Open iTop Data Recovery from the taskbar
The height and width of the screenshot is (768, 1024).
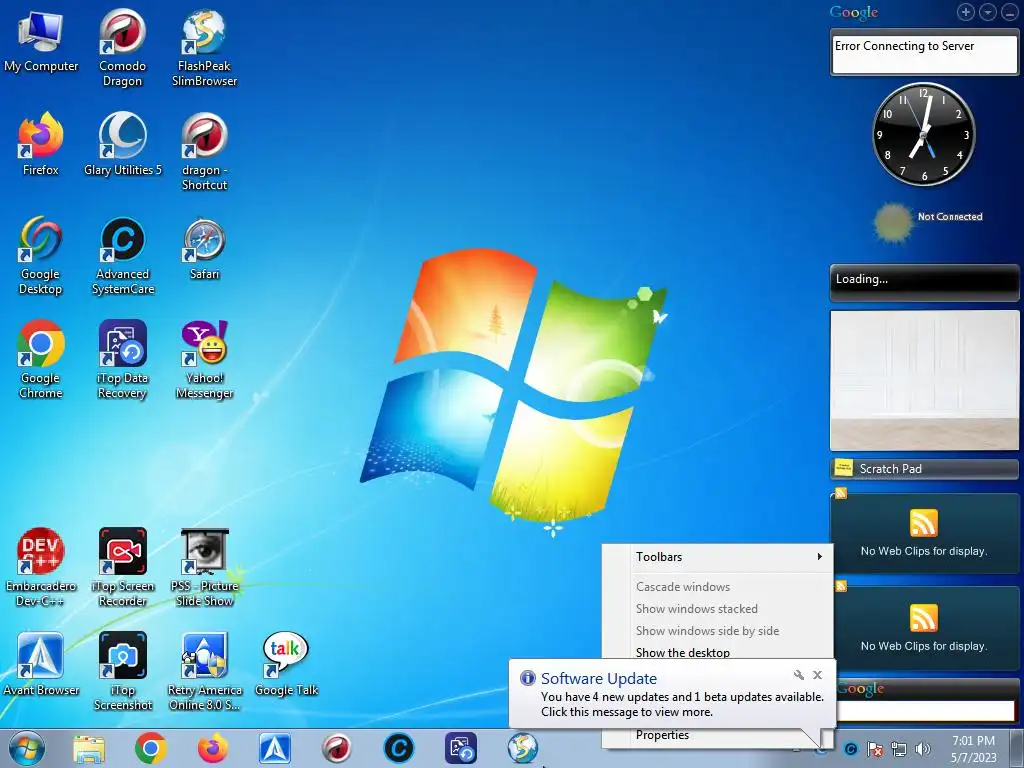point(461,748)
